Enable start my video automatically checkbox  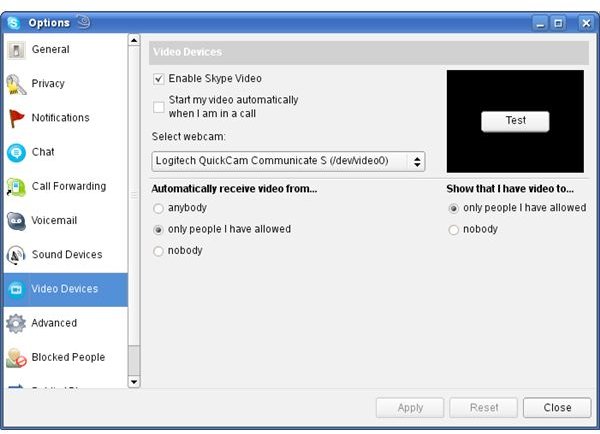point(158,107)
